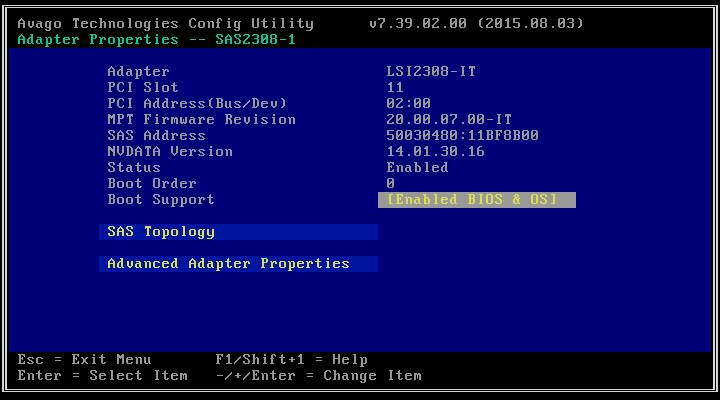This screenshot has width=720, height=400.
Task: Select the Boot Order label
Action: tap(152, 184)
